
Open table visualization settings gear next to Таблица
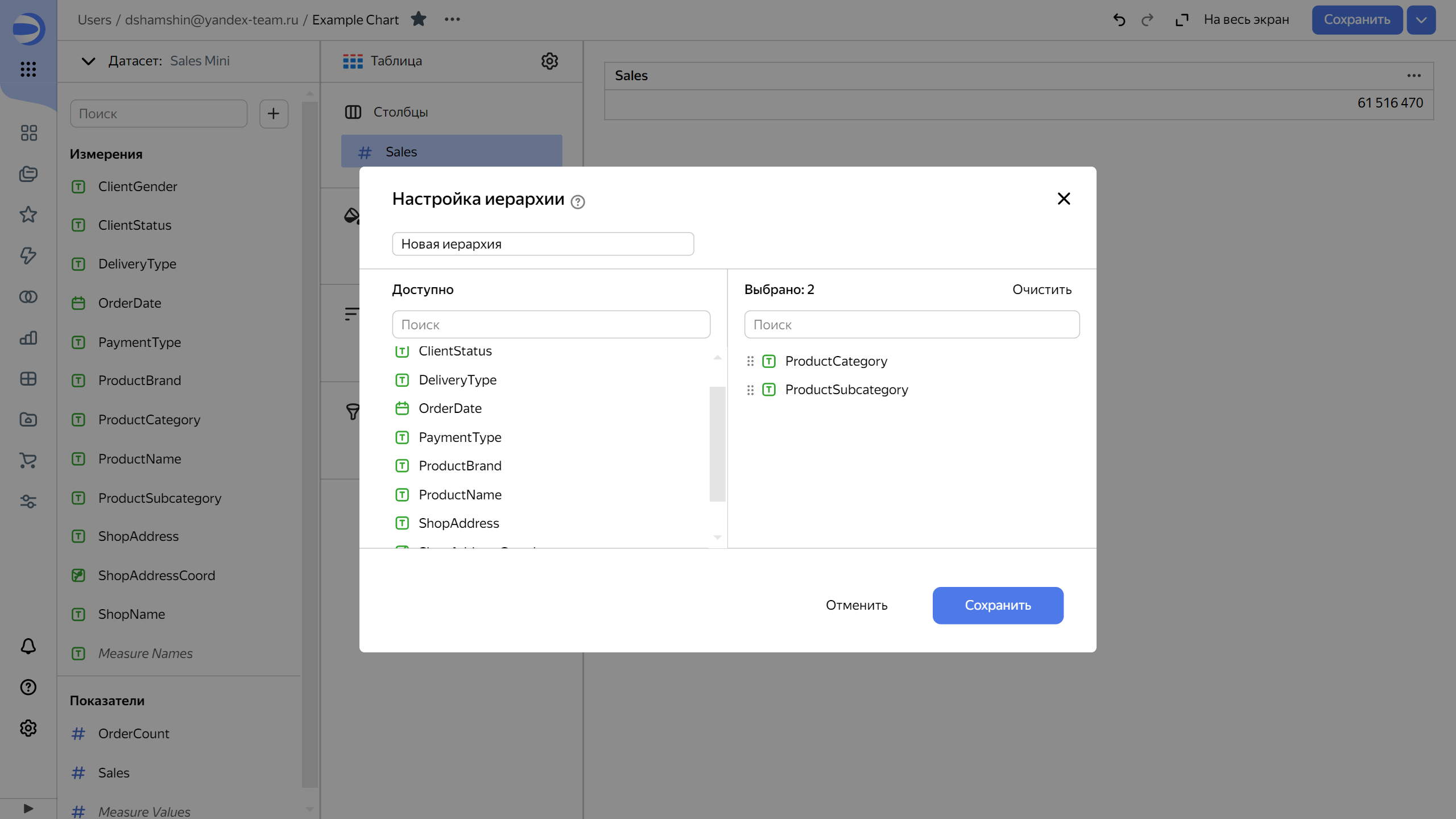click(549, 61)
